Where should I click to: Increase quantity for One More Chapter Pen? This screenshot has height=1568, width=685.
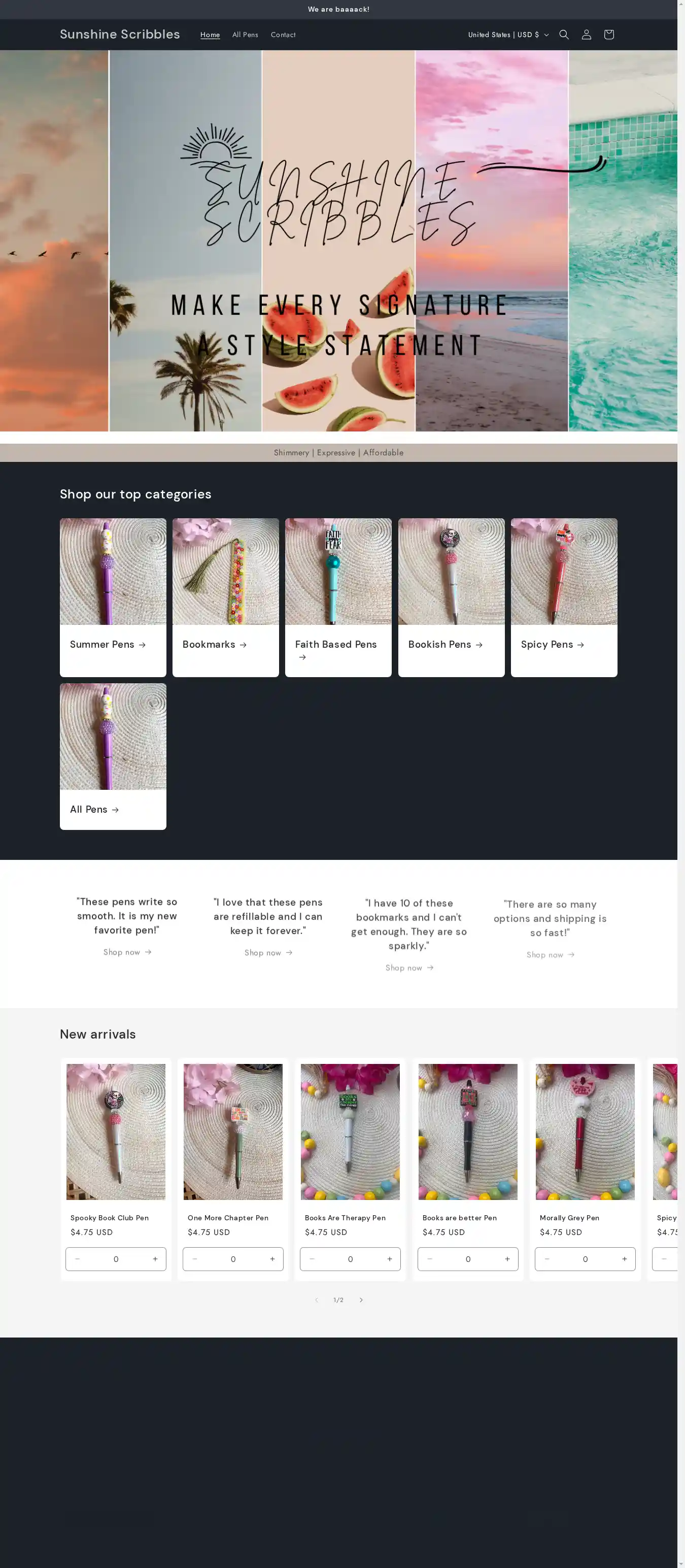(272, 1259)
